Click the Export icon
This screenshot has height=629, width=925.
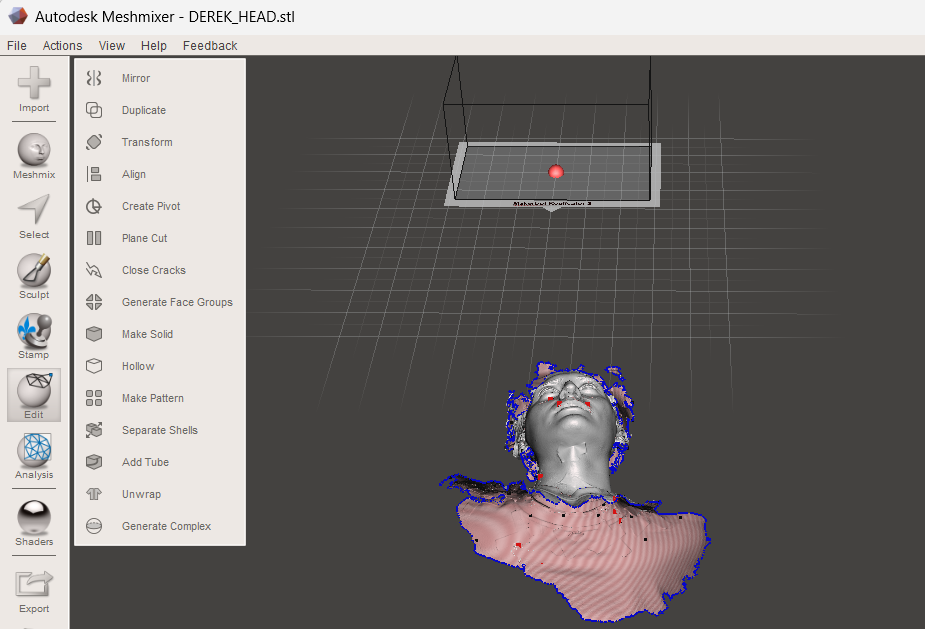[34, 584]
